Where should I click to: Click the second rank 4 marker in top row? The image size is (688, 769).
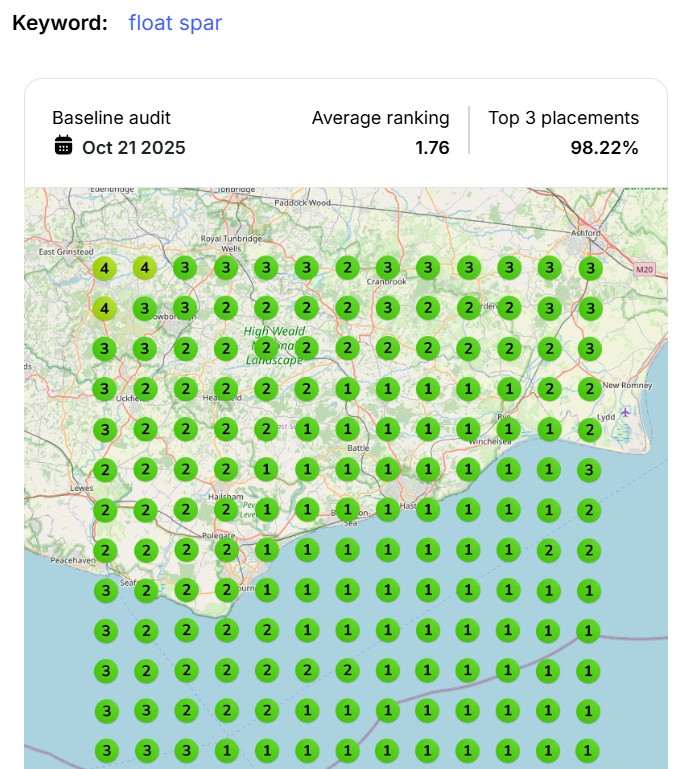[x=145, y=267]
